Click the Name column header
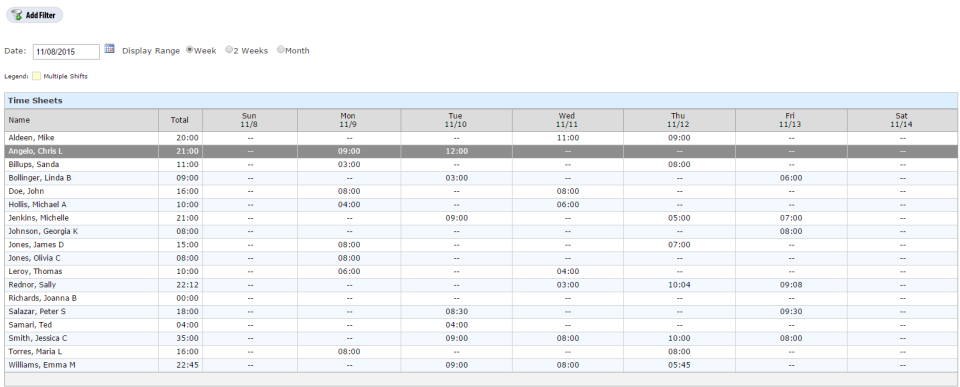 pyautogui.click(x=81, y=121)
